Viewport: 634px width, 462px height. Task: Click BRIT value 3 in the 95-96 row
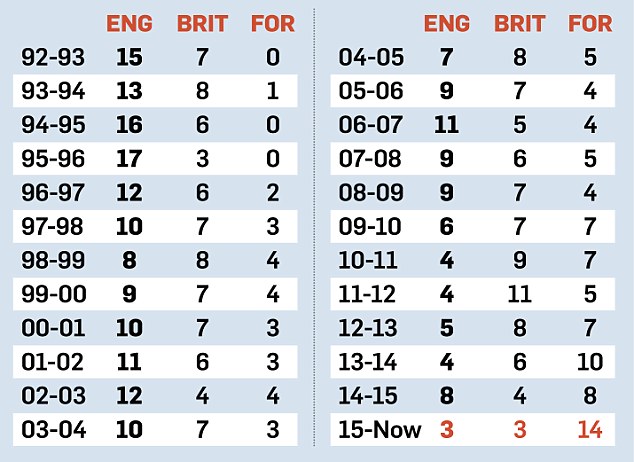[x=203, y=167]
